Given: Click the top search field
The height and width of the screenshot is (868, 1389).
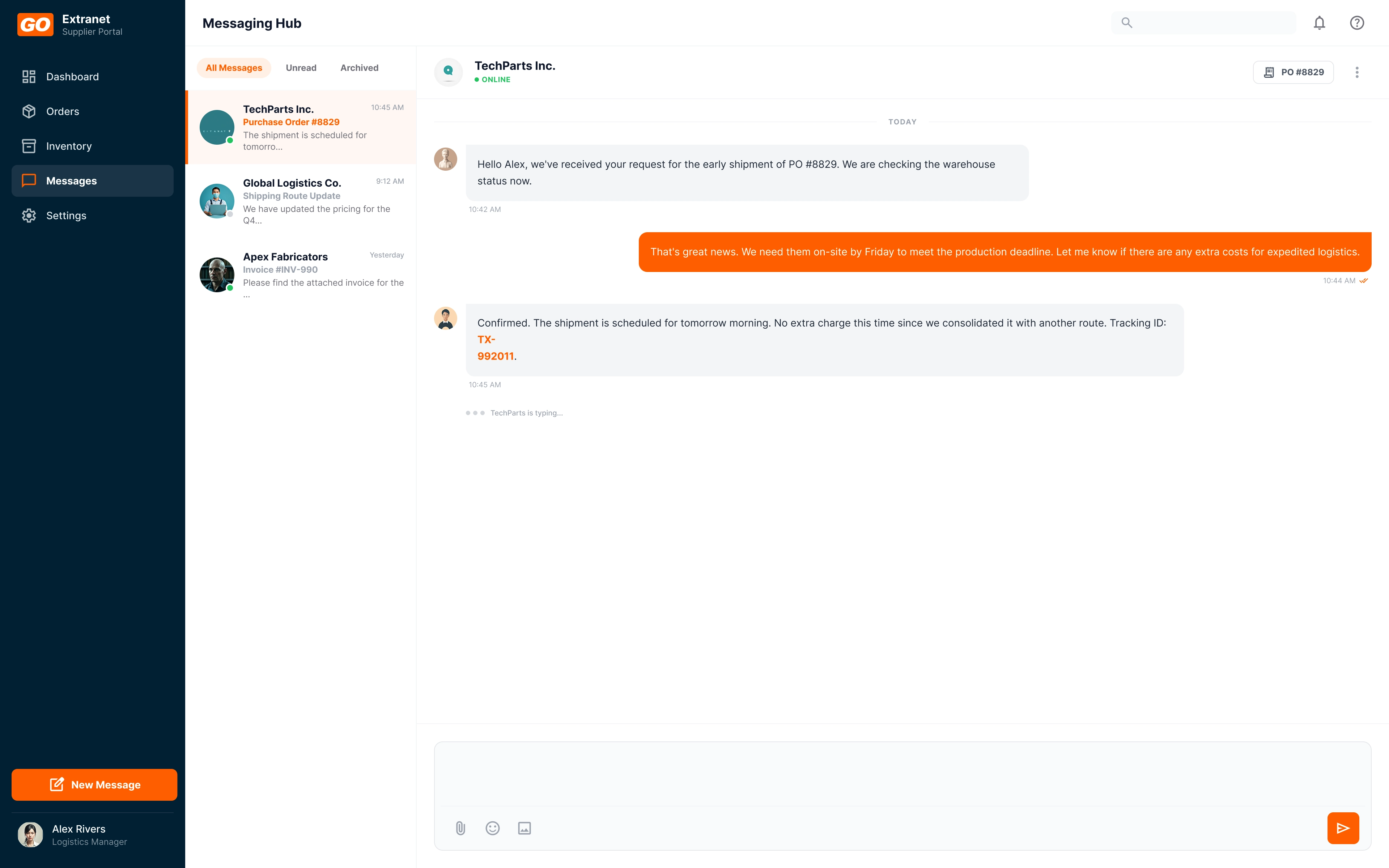Looking at the screenshot, I should pos(1211,23).
